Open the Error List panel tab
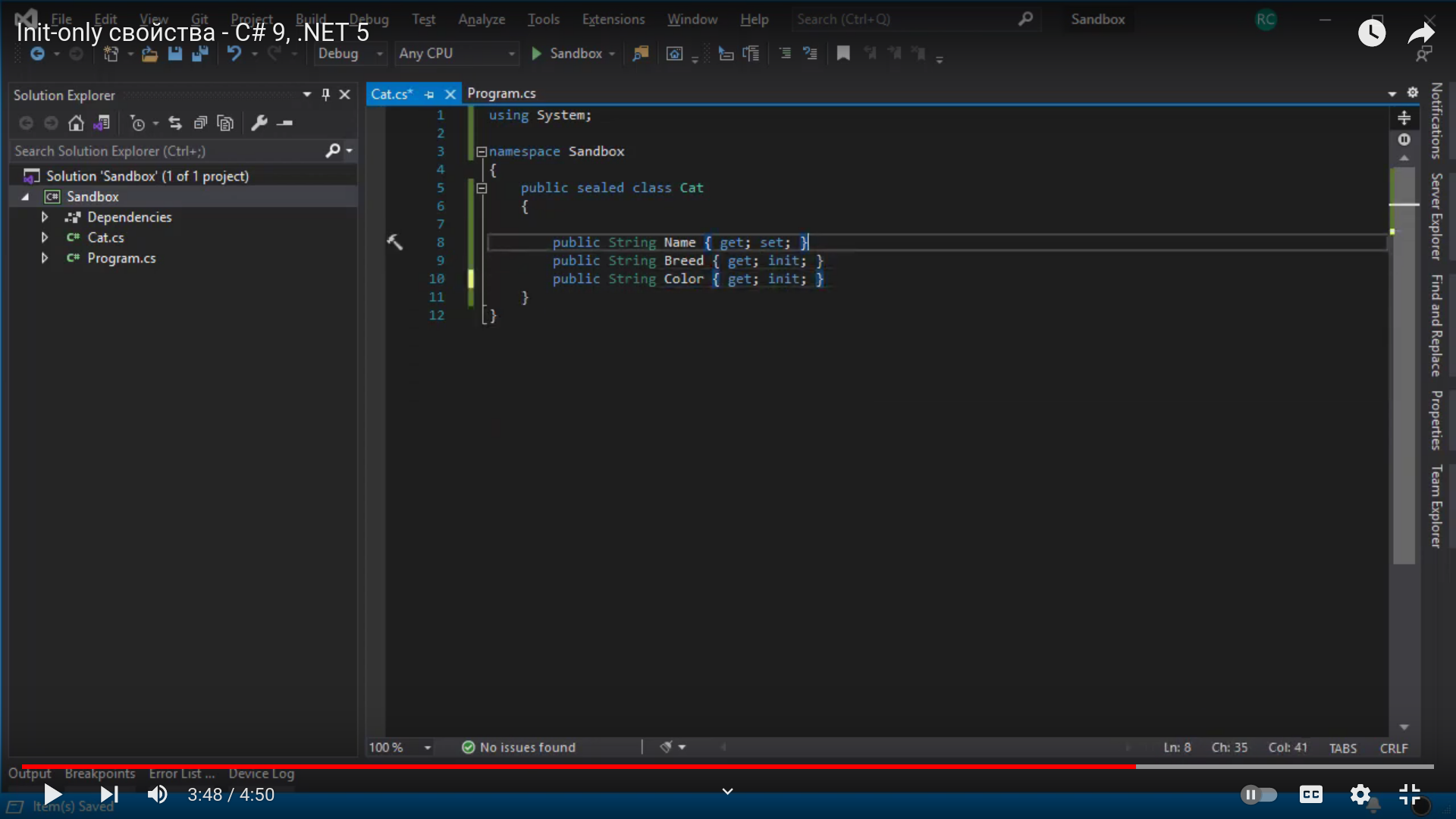Screen dimensions: 1456x819 click(x=181, y=773)
